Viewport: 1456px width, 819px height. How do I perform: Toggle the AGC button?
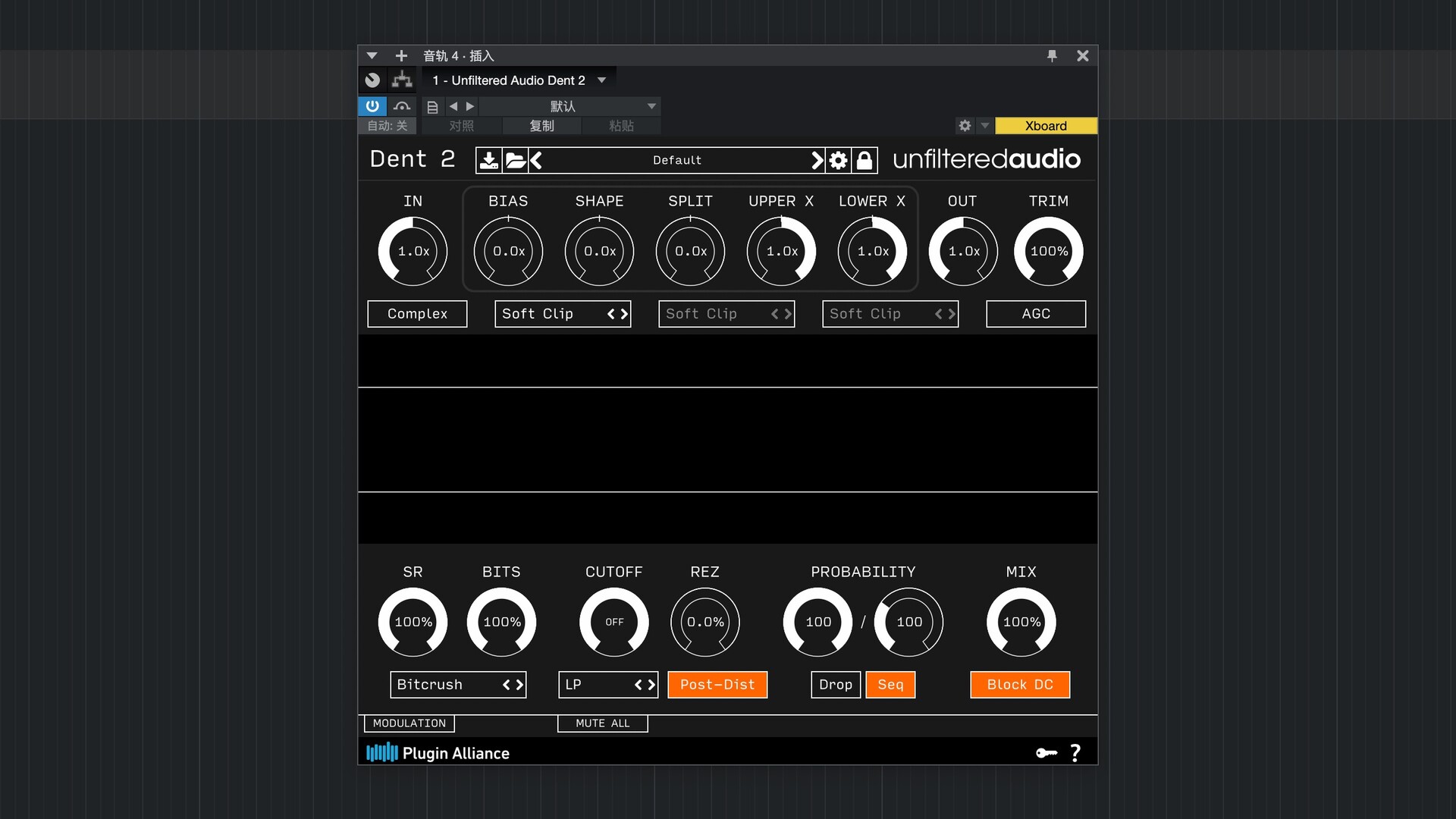point(1036,314)
